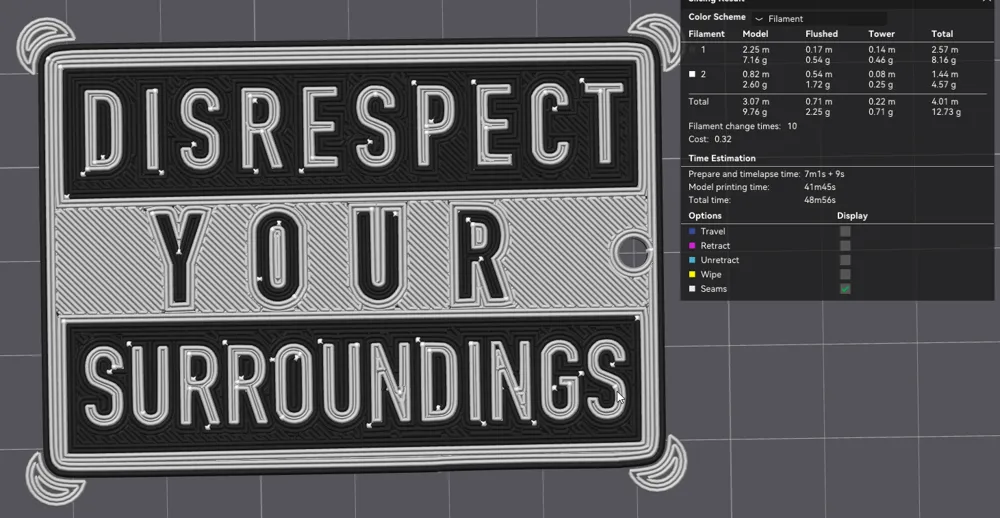Viewport: 1000px width, 518px height.
Task: Click the 2.57 m filament 1 total
Action: [945, 50]
